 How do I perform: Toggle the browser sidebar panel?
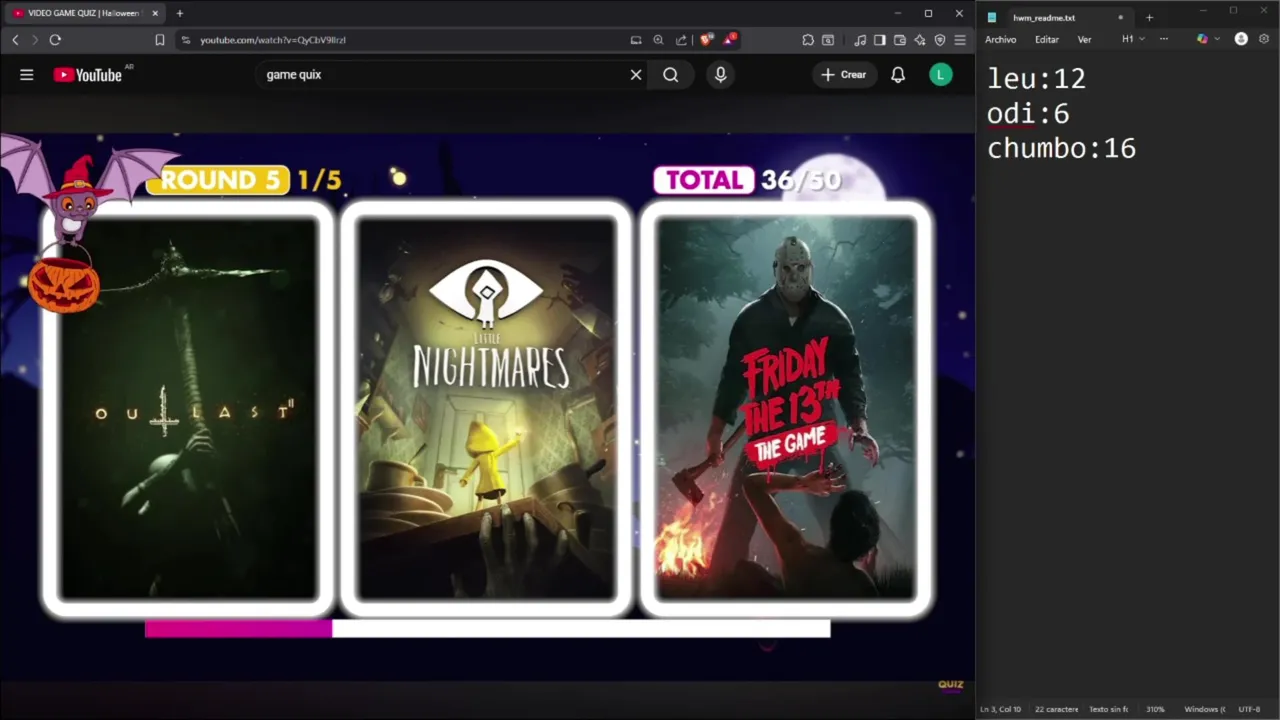[880, 40]
